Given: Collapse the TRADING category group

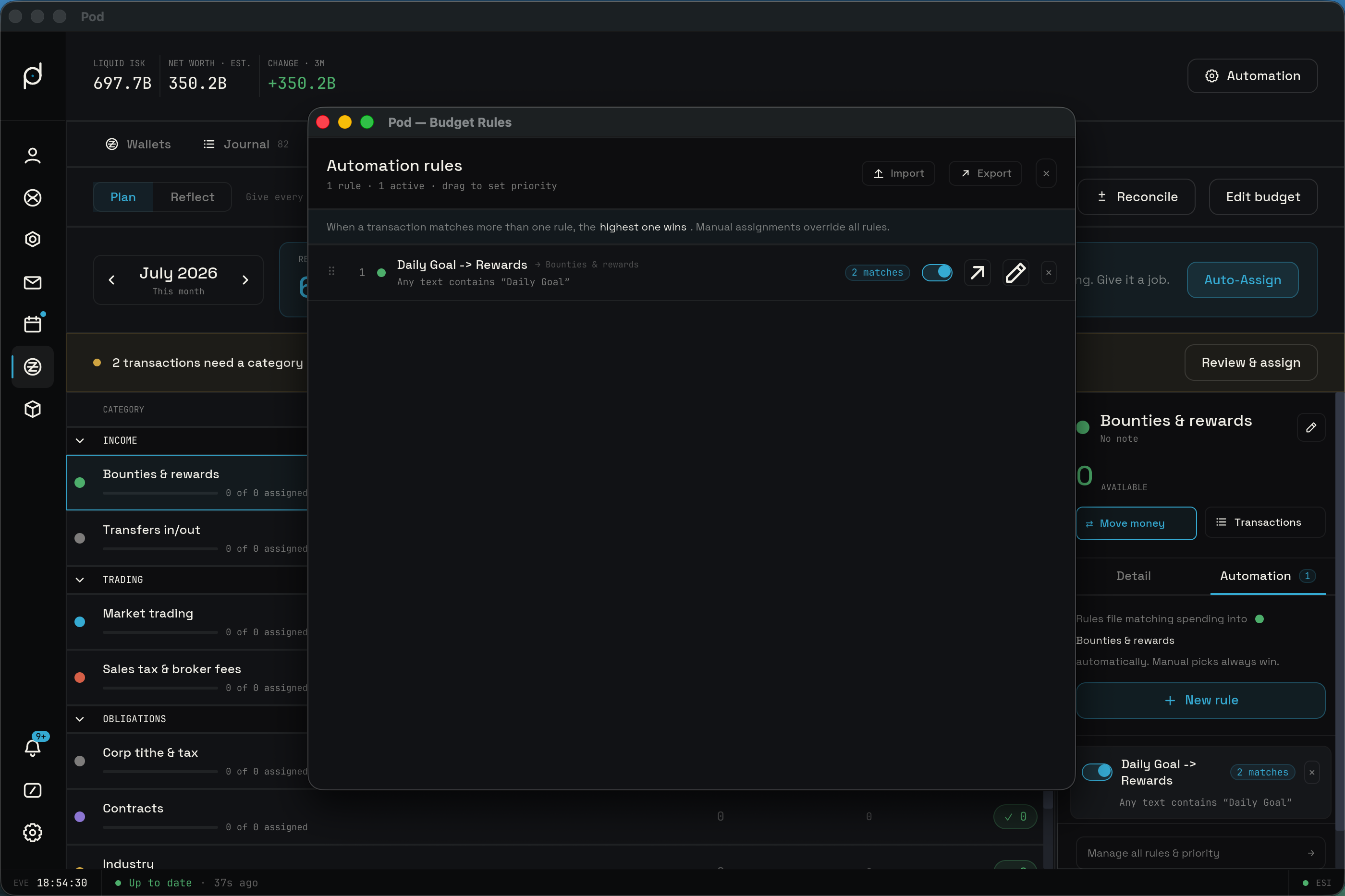Looking at the screenshot, I should click(80, 580).
